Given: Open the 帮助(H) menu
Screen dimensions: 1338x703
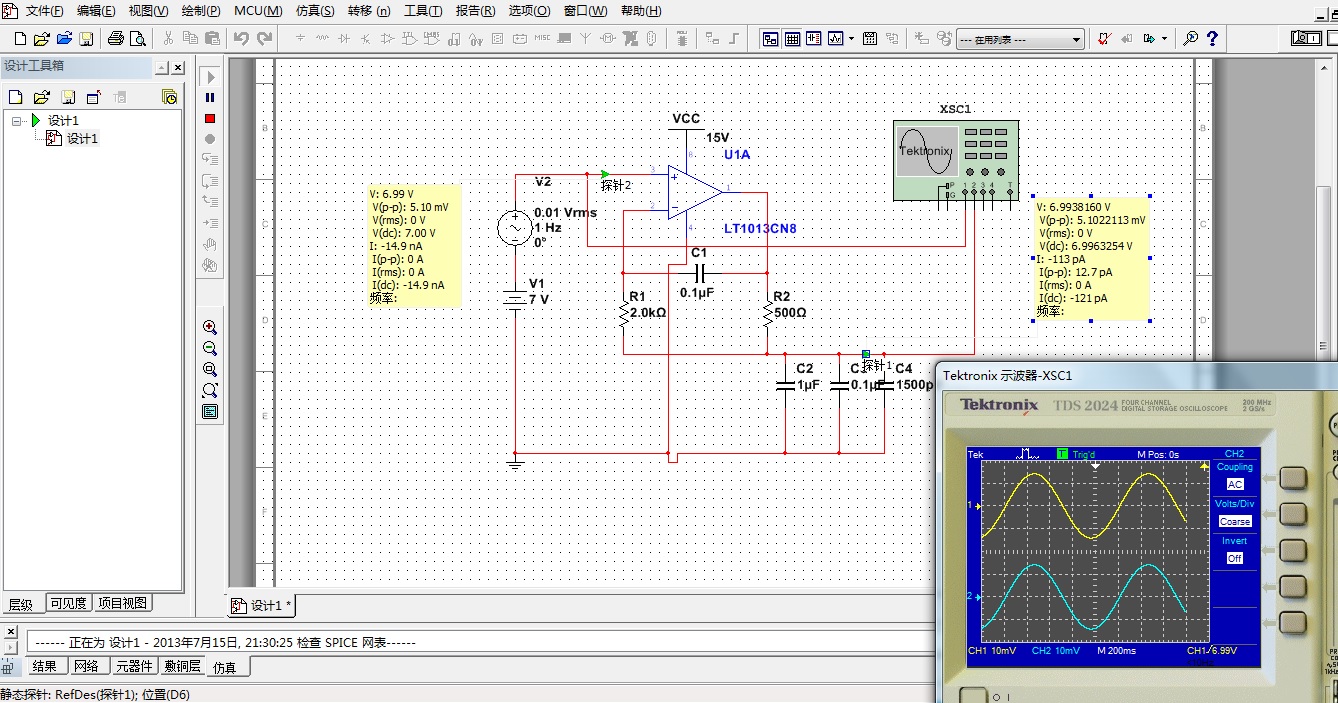Looking at the screenshot, I should (641, 11).
